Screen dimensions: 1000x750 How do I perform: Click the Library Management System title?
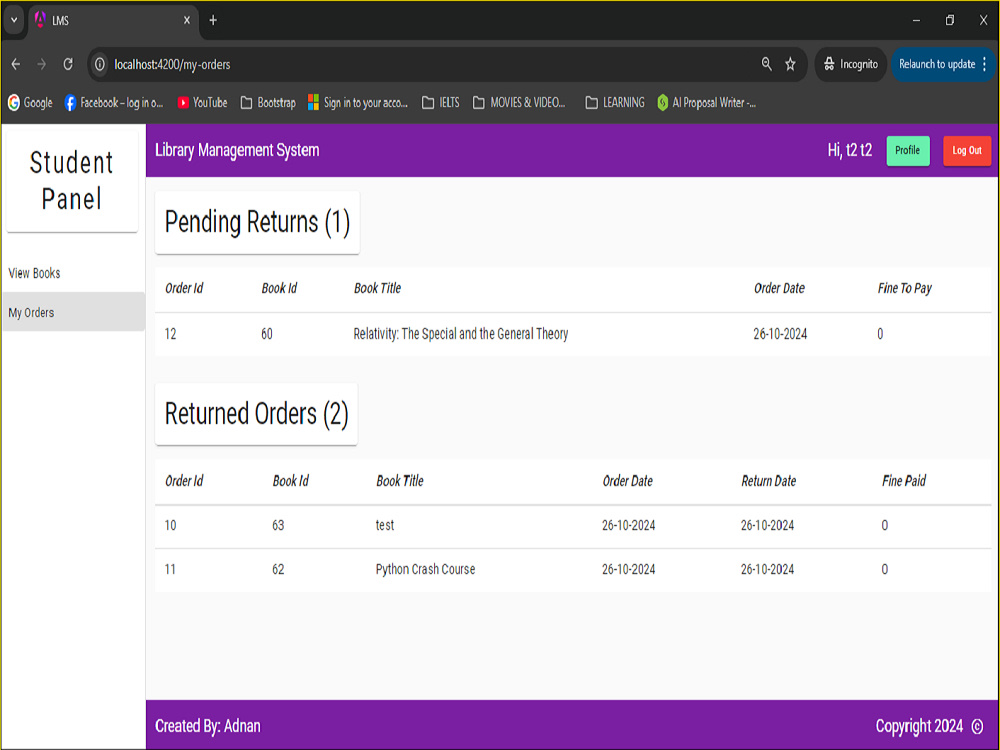(x=237, y=151)
